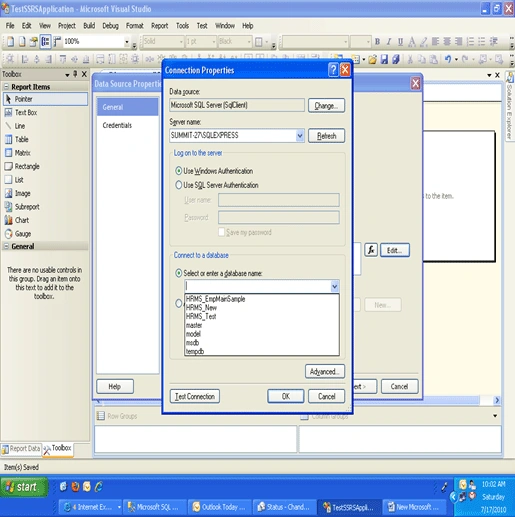Select Credentials page in Data Source Properties

(117, 125)
